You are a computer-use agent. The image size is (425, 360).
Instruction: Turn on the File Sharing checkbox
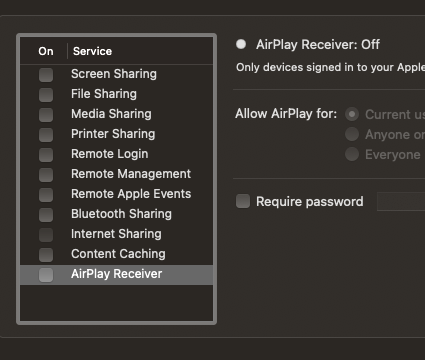click(46, 95)
